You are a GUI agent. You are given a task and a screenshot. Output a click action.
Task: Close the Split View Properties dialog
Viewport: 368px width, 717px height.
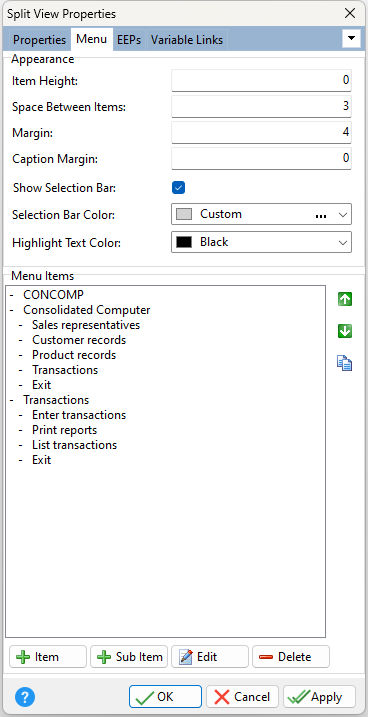pos(350,13)
